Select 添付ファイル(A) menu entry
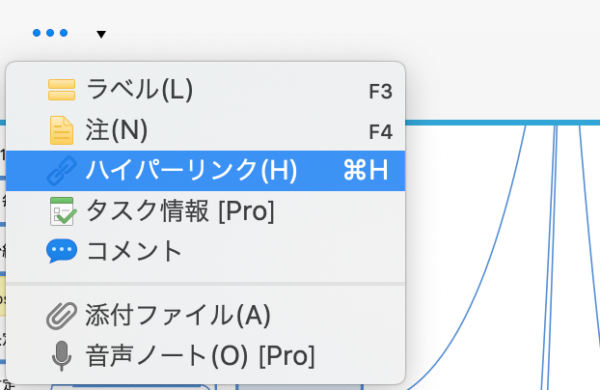 coord(205,316)
